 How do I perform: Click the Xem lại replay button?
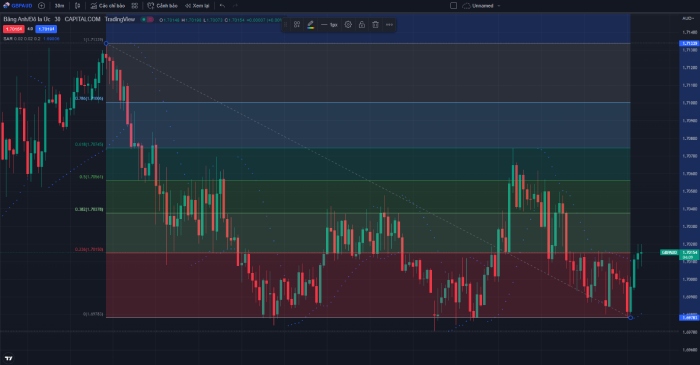pyautogui.click(x=197, y=6)
